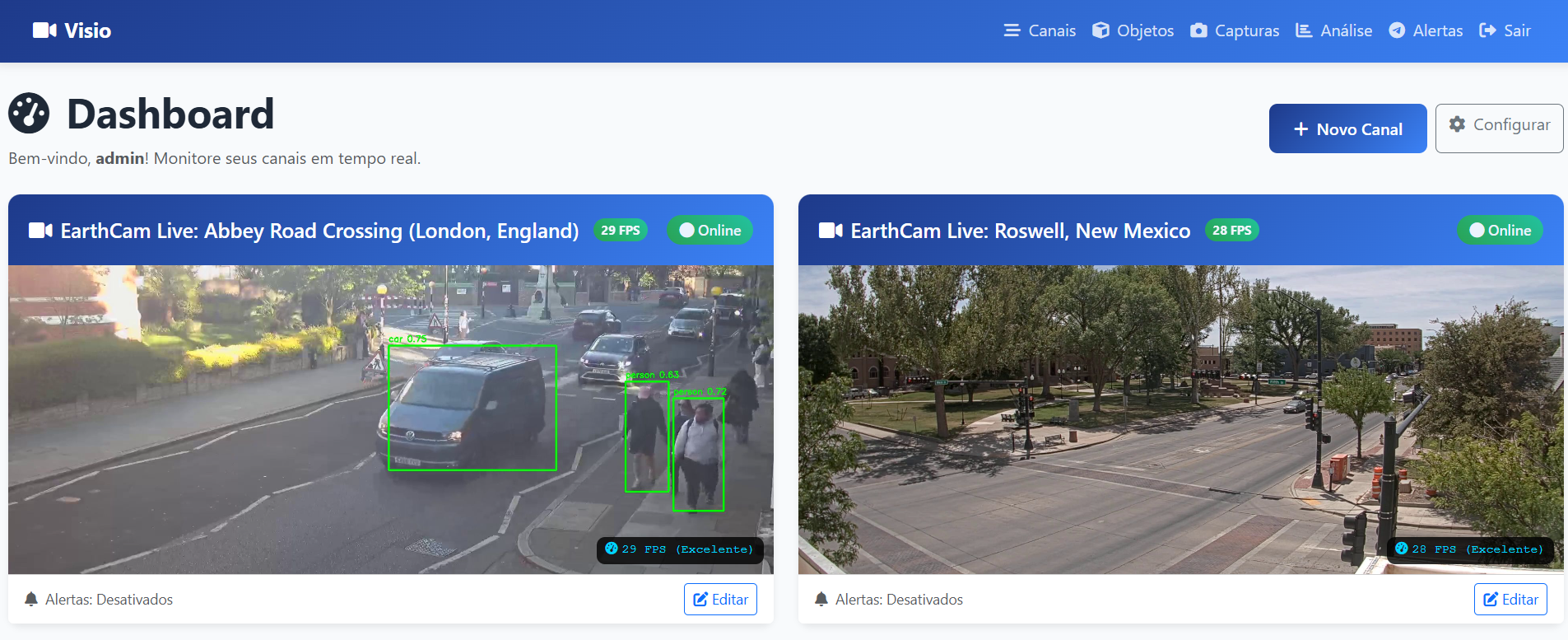The image size is (1568, 640).
Task: Click the 29 FPS (Excelente) overlay
Action: point(680,549)
